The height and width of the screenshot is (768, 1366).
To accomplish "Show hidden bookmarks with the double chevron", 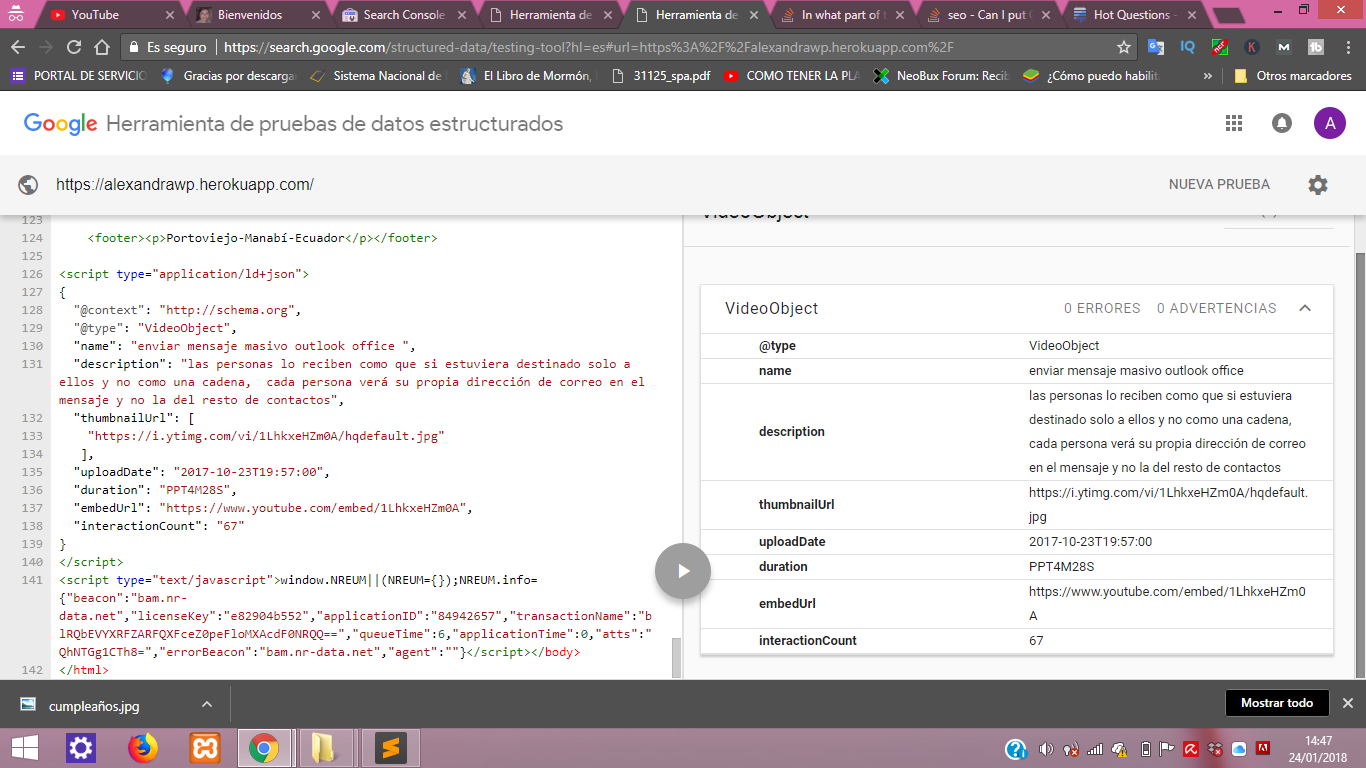I will coord(1208,76).
